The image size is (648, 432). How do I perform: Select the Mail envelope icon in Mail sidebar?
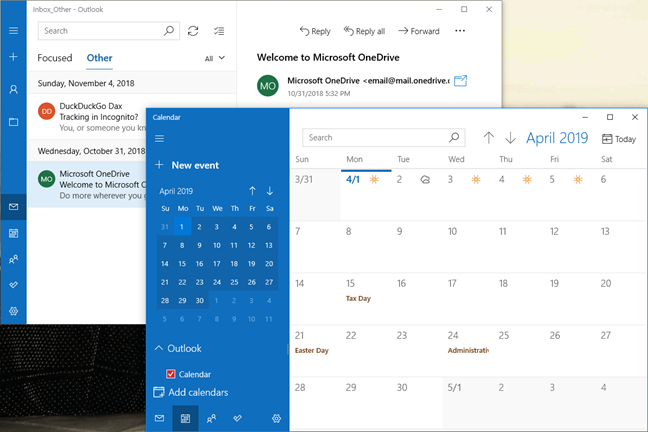(x=13, y=207)
